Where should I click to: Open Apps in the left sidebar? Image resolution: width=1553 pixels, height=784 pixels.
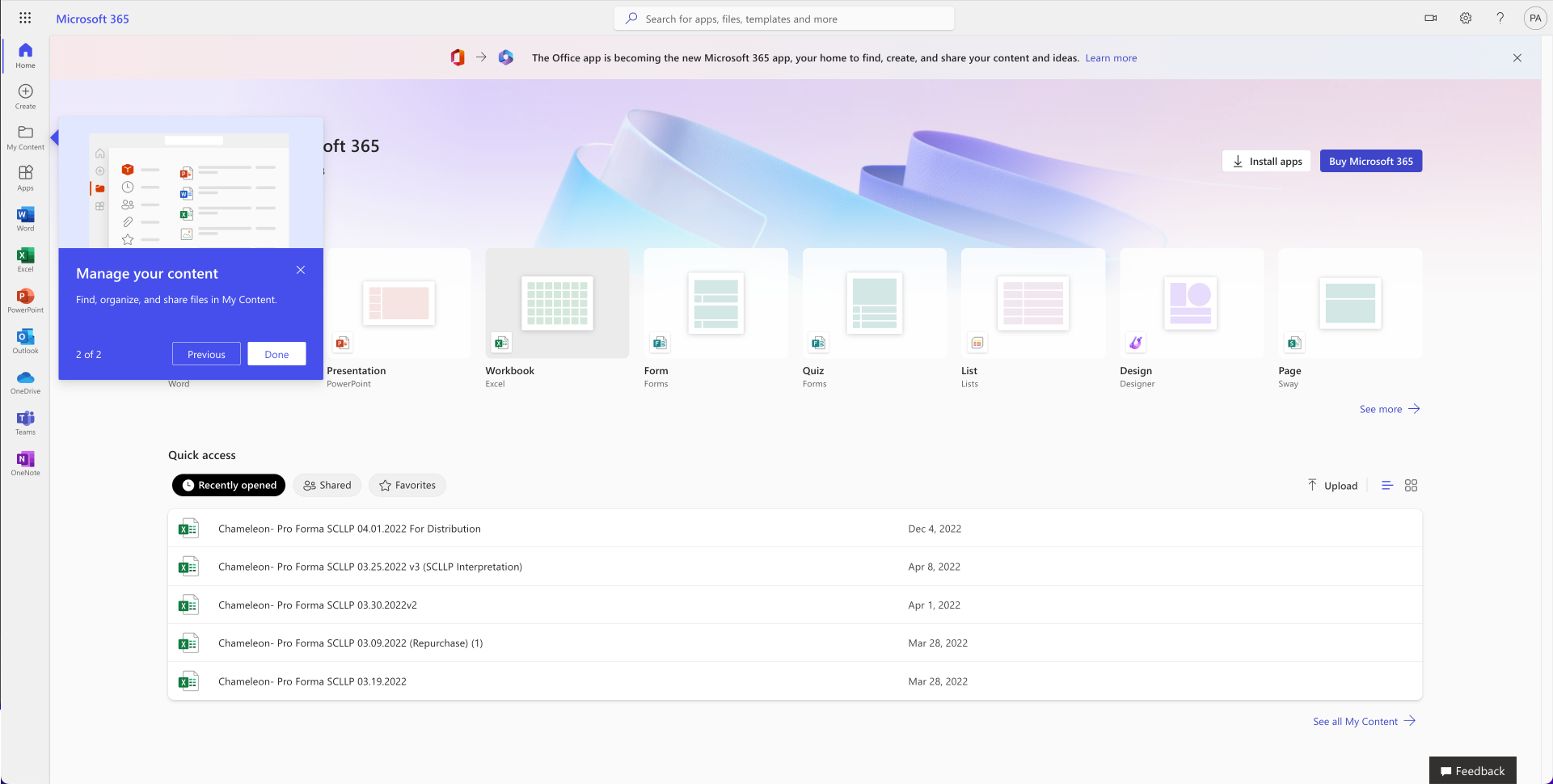25,178
